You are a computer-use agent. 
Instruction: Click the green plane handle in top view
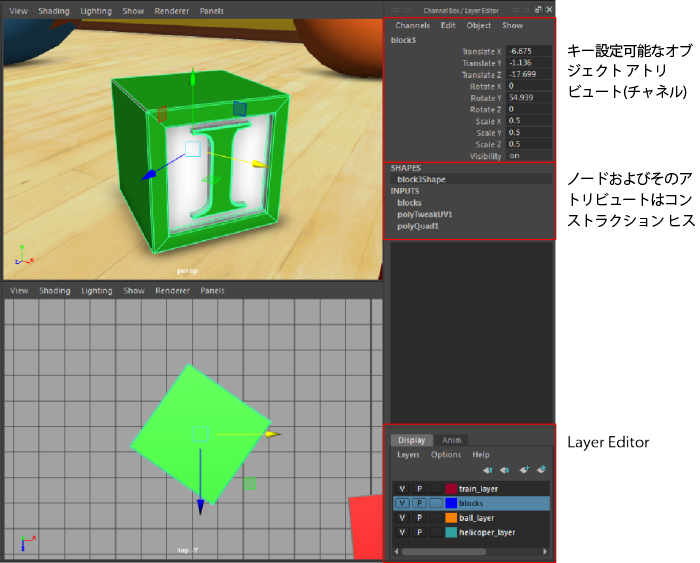click(x=250, y=483)
